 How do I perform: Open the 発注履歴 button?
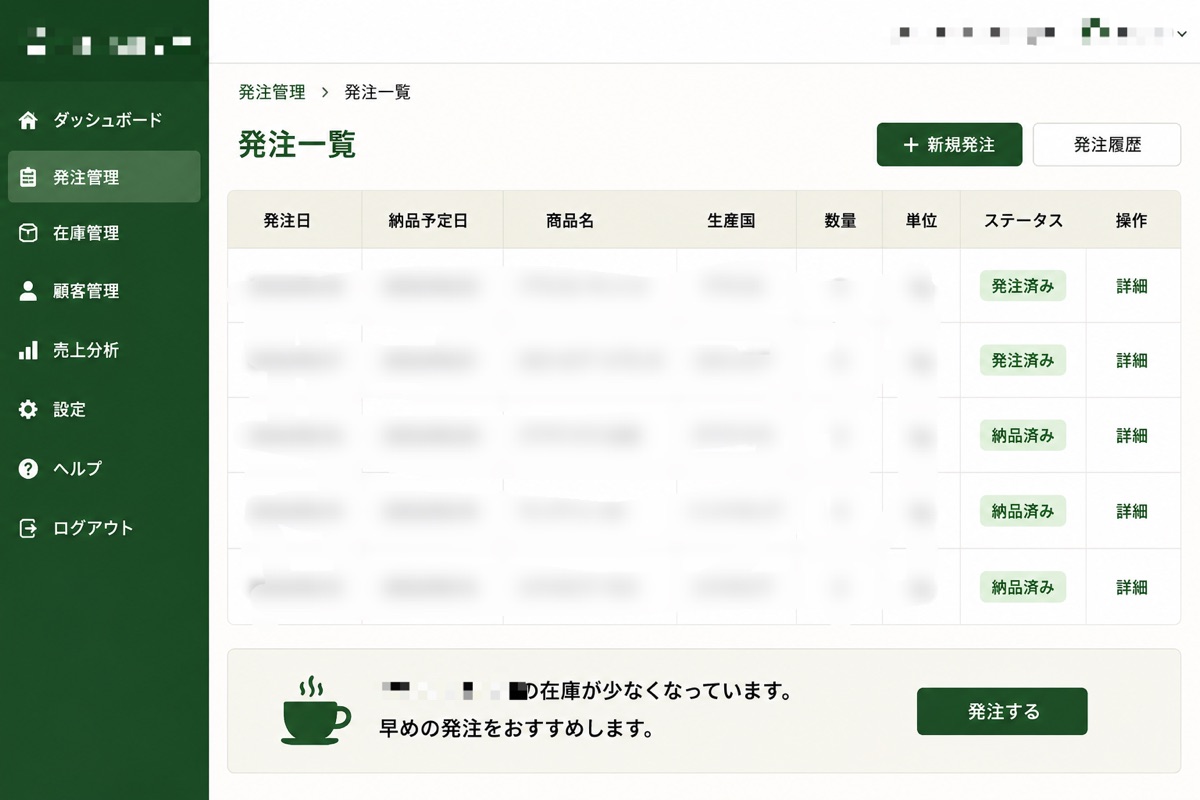click(1107, 145)
